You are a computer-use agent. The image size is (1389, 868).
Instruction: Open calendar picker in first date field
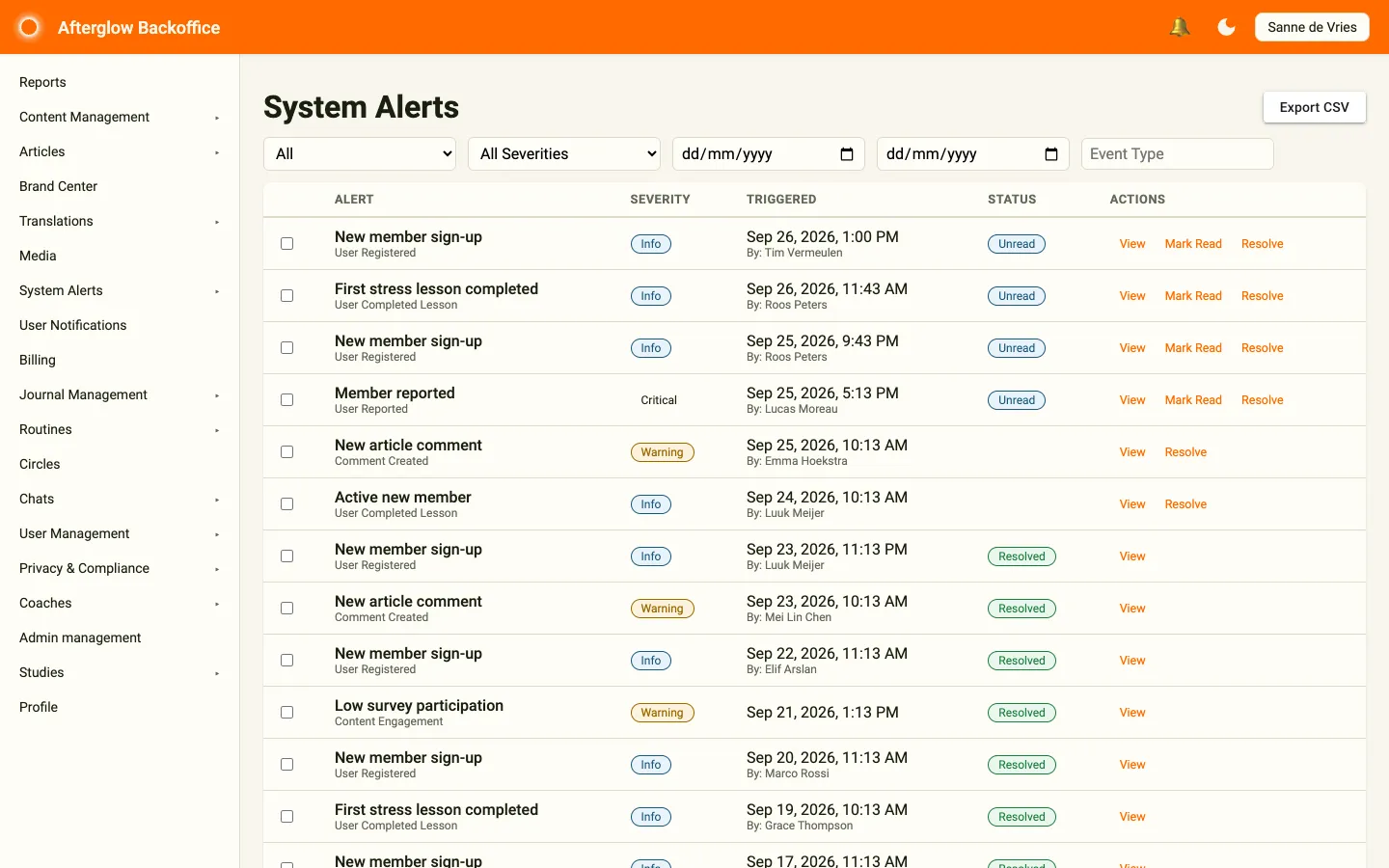click(x=847, y=154)
